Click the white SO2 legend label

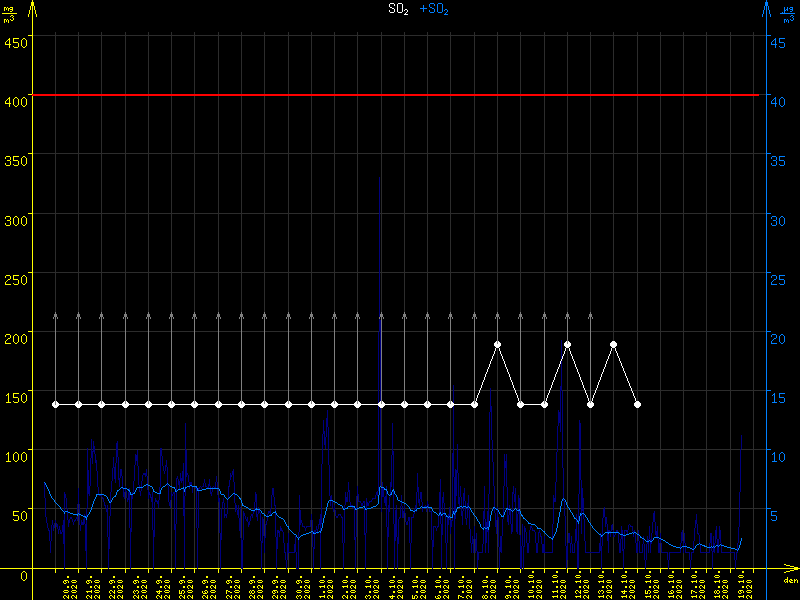(399, 9)
